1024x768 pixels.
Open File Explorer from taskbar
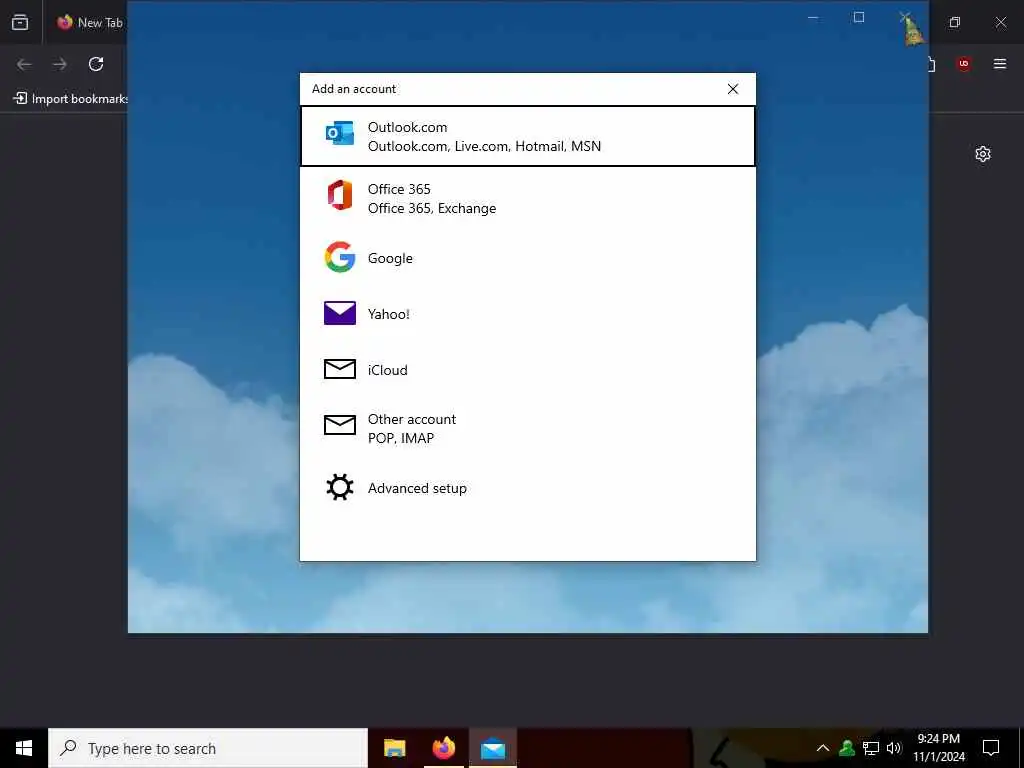click(x=394, y=748)
